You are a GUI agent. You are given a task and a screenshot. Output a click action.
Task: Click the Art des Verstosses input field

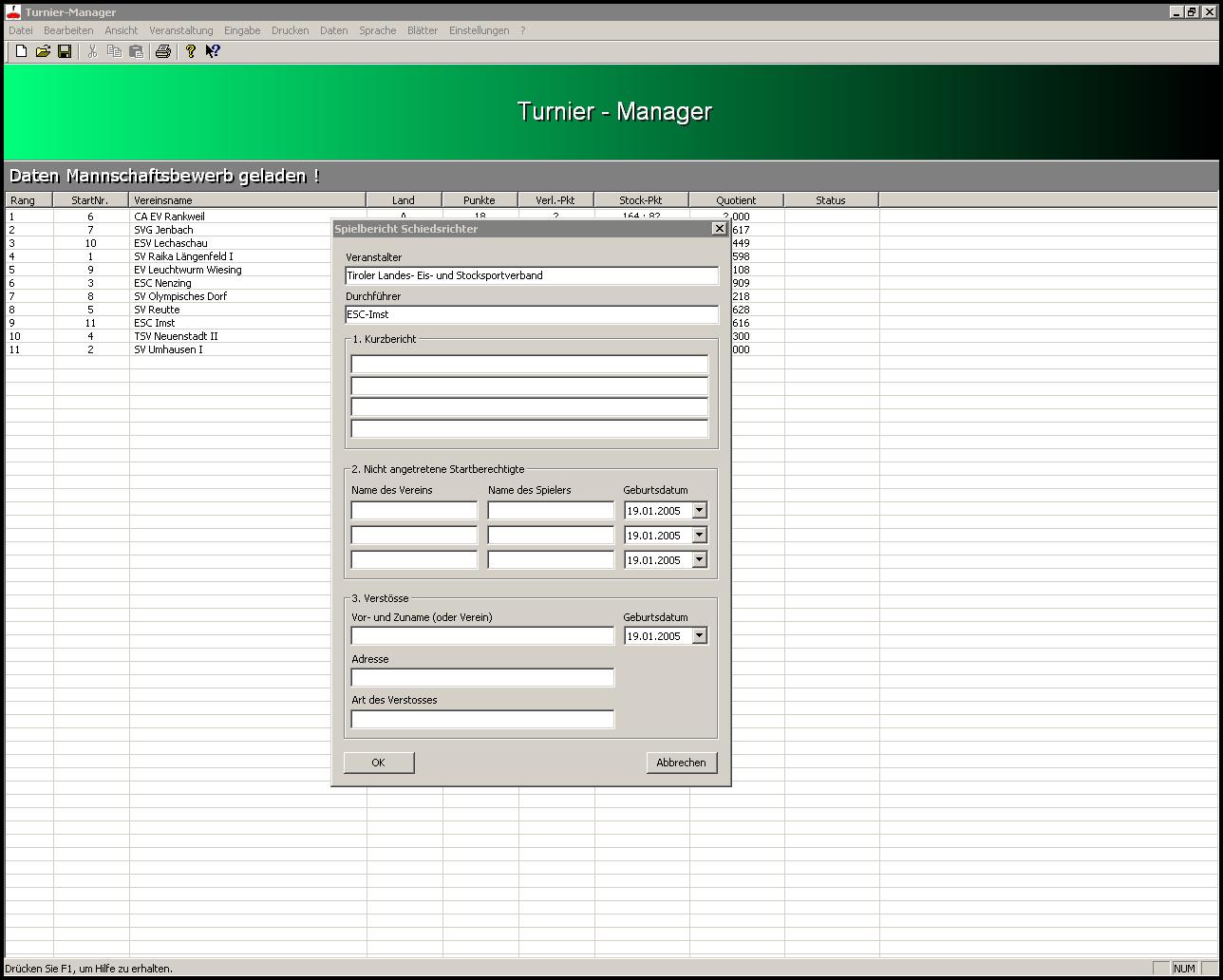tap(482, 719)
